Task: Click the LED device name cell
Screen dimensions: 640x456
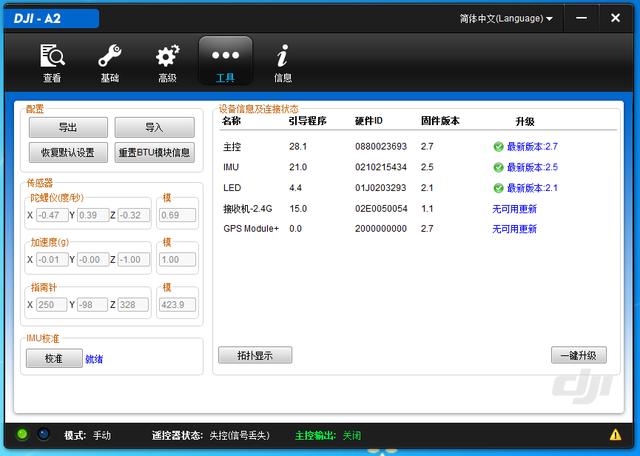Action: 232,188
